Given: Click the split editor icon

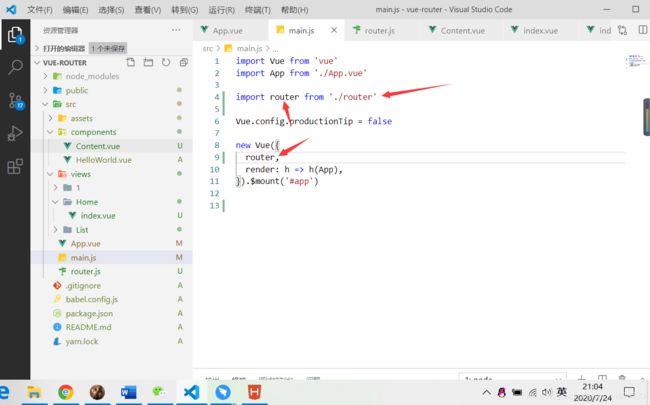Looking at the screenshot, I should tap(642, 30).
